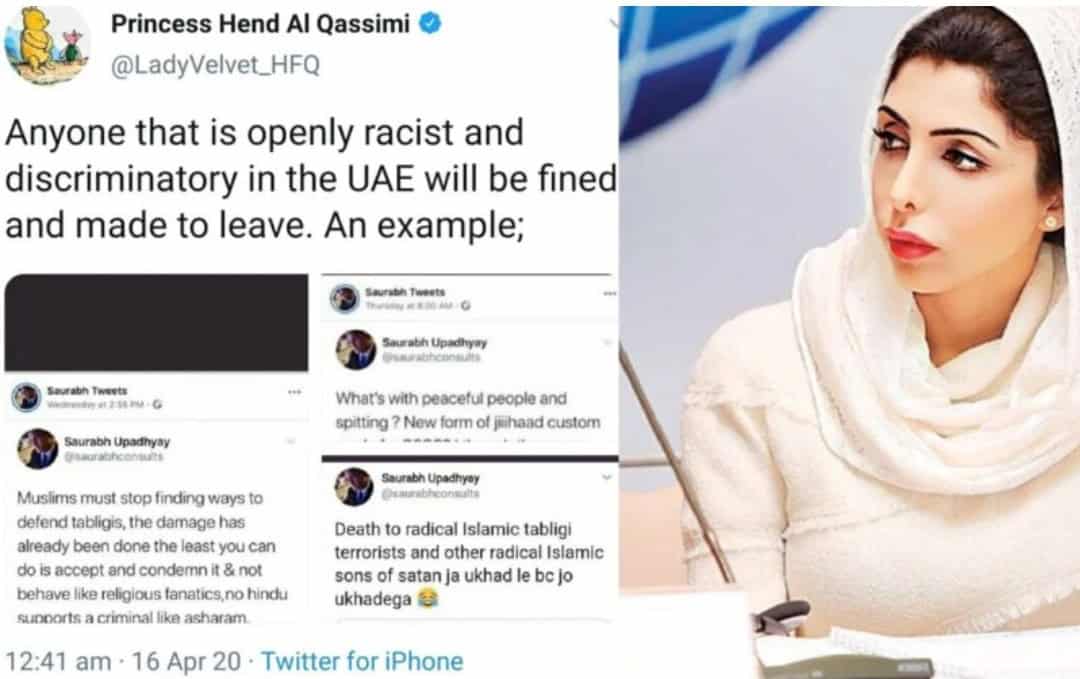Open the ellipsis menu on right Saurabh Tweets post

click(x=610, y=293)
